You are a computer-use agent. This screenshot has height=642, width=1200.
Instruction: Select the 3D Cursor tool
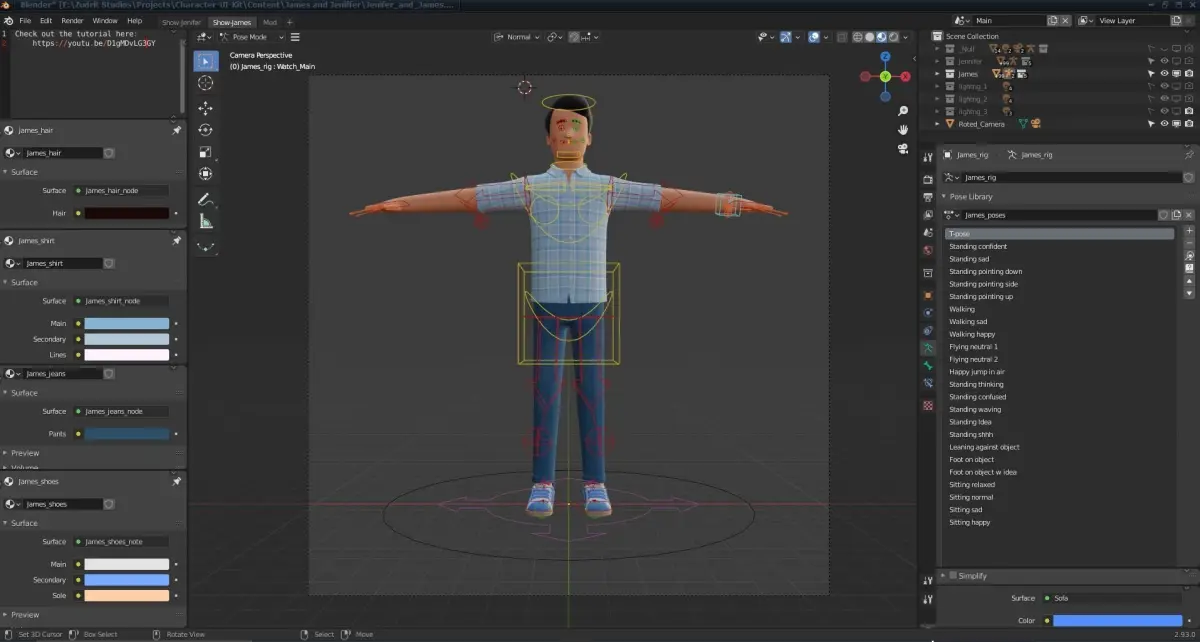click(205, 84)
